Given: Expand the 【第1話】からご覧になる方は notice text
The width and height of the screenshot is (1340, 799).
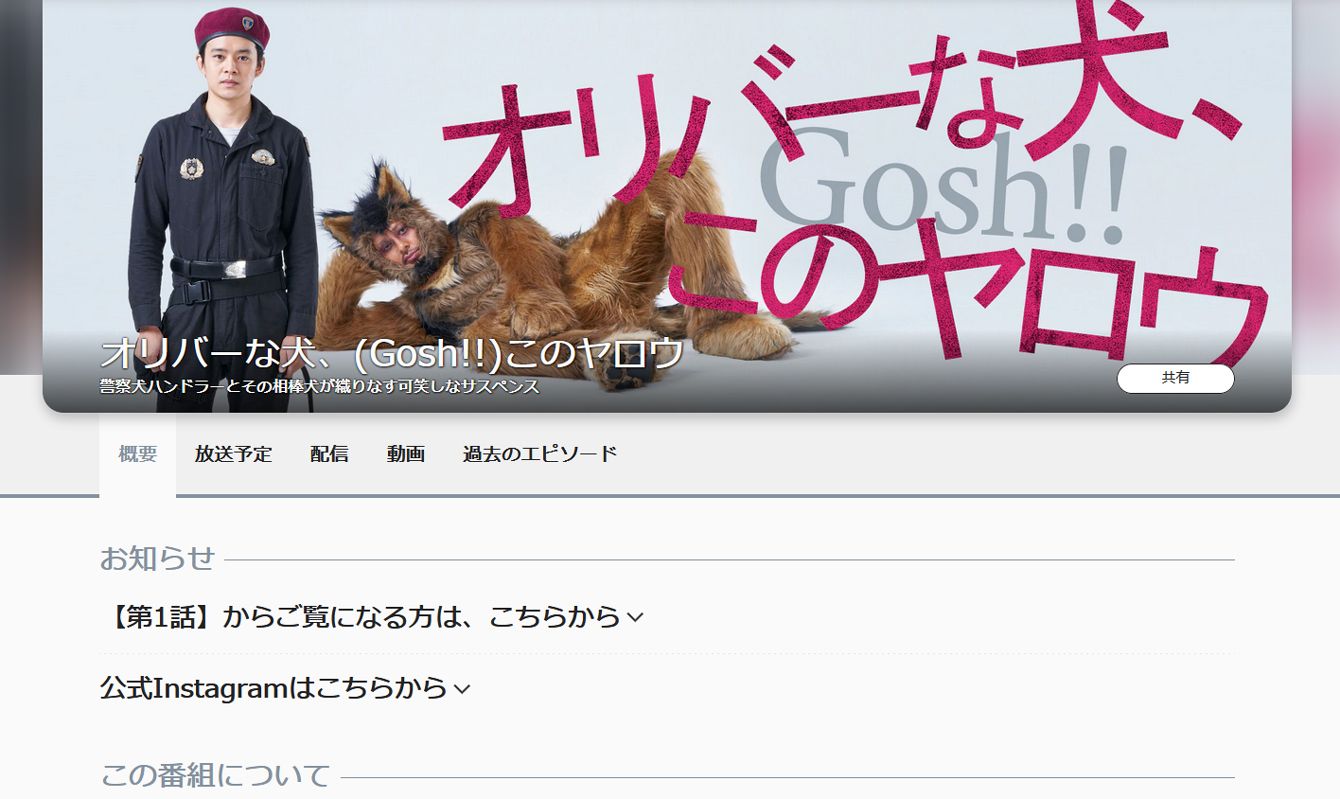Looking at the screenshot, I should (360, 617).
